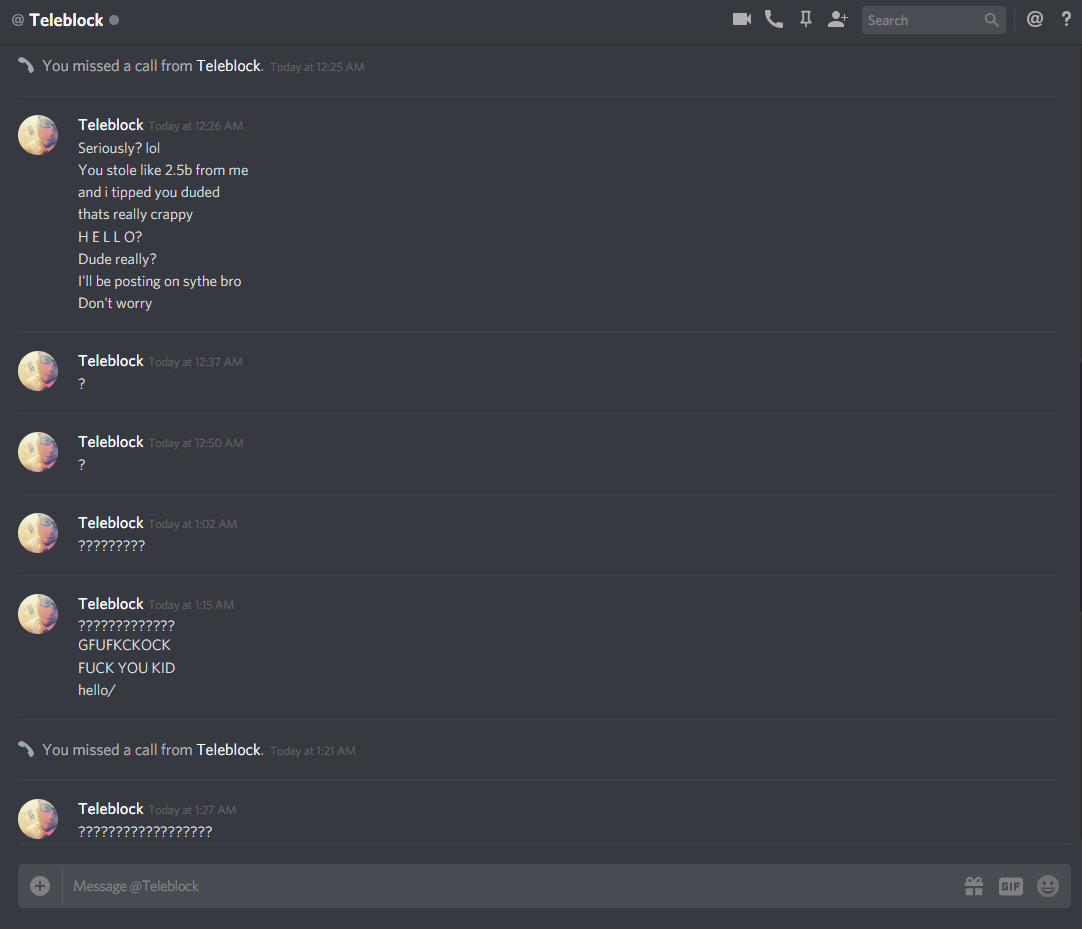Click Teleblock username on 12:37 AM message
This screenshot has height=929, width=1082.
point(110,361)
